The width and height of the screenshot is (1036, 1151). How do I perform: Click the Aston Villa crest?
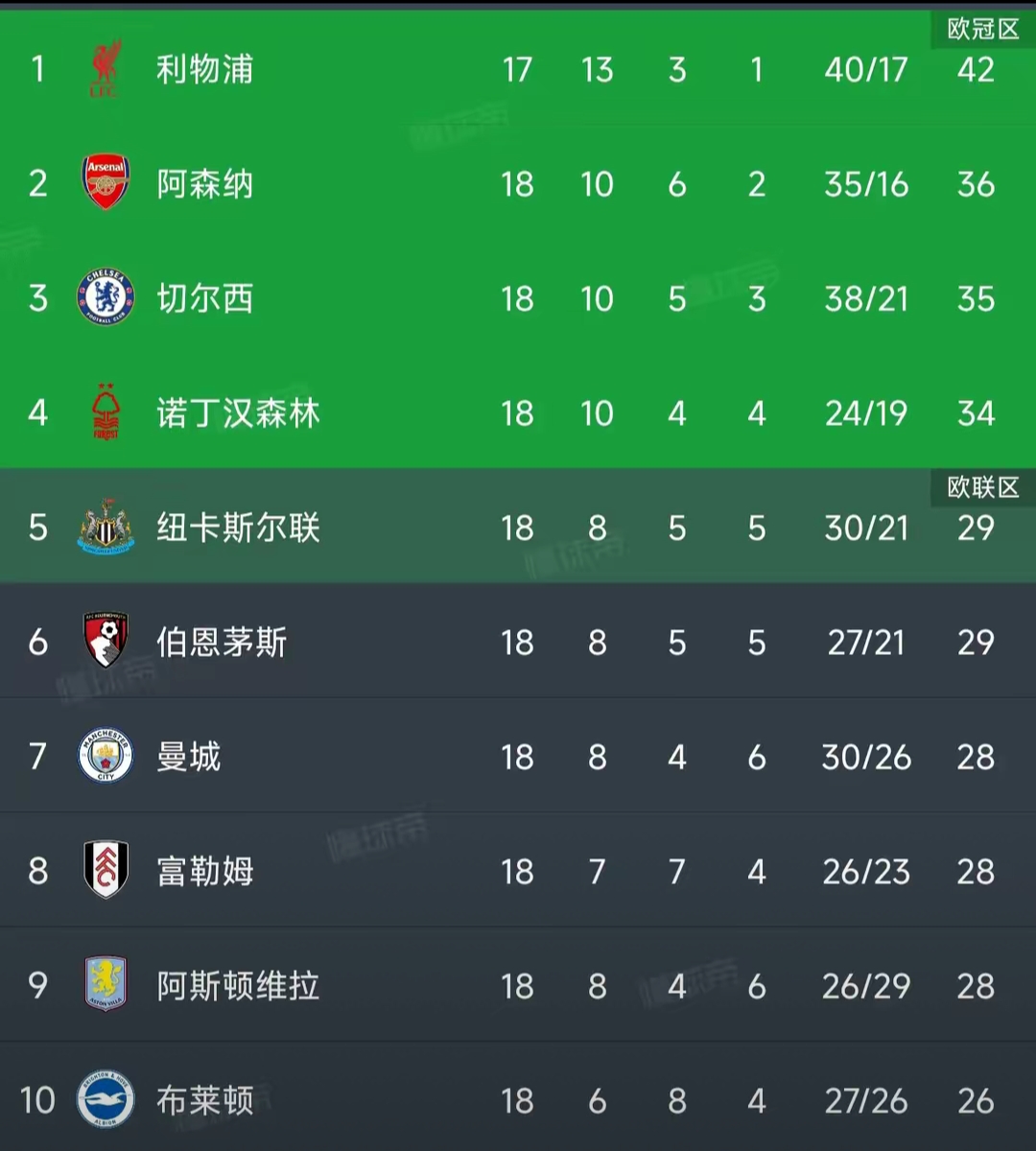tap(106, 984)
